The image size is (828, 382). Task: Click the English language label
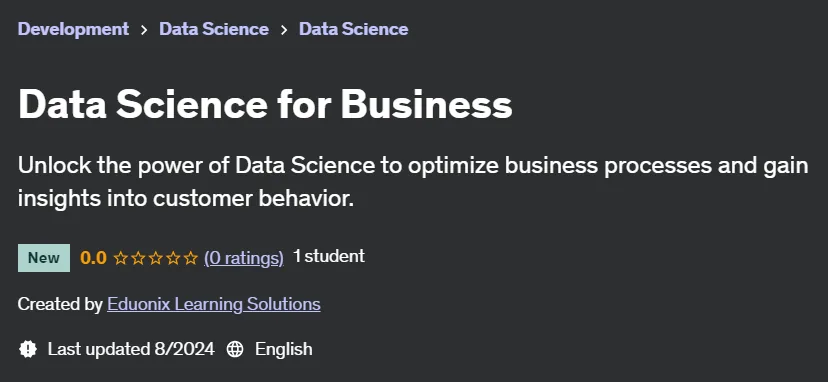click(x=284, y=349)
